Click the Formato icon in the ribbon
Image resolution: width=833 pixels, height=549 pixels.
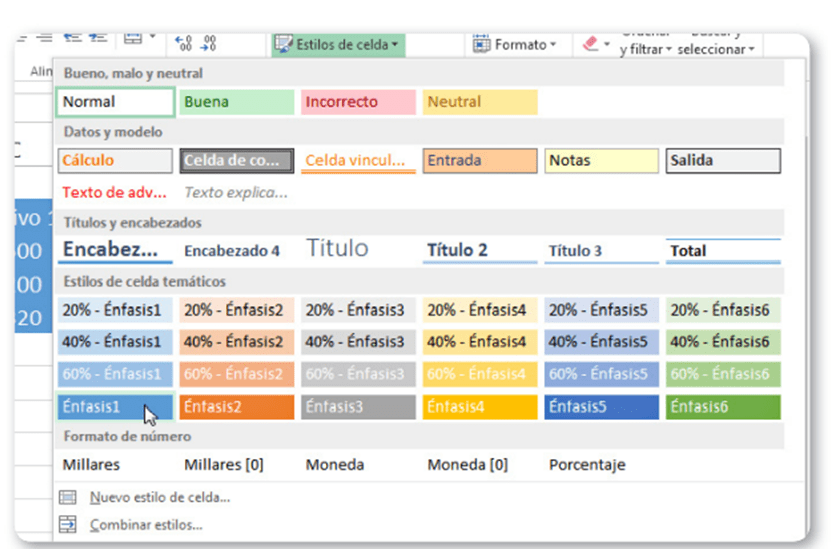tap(482, 44)
